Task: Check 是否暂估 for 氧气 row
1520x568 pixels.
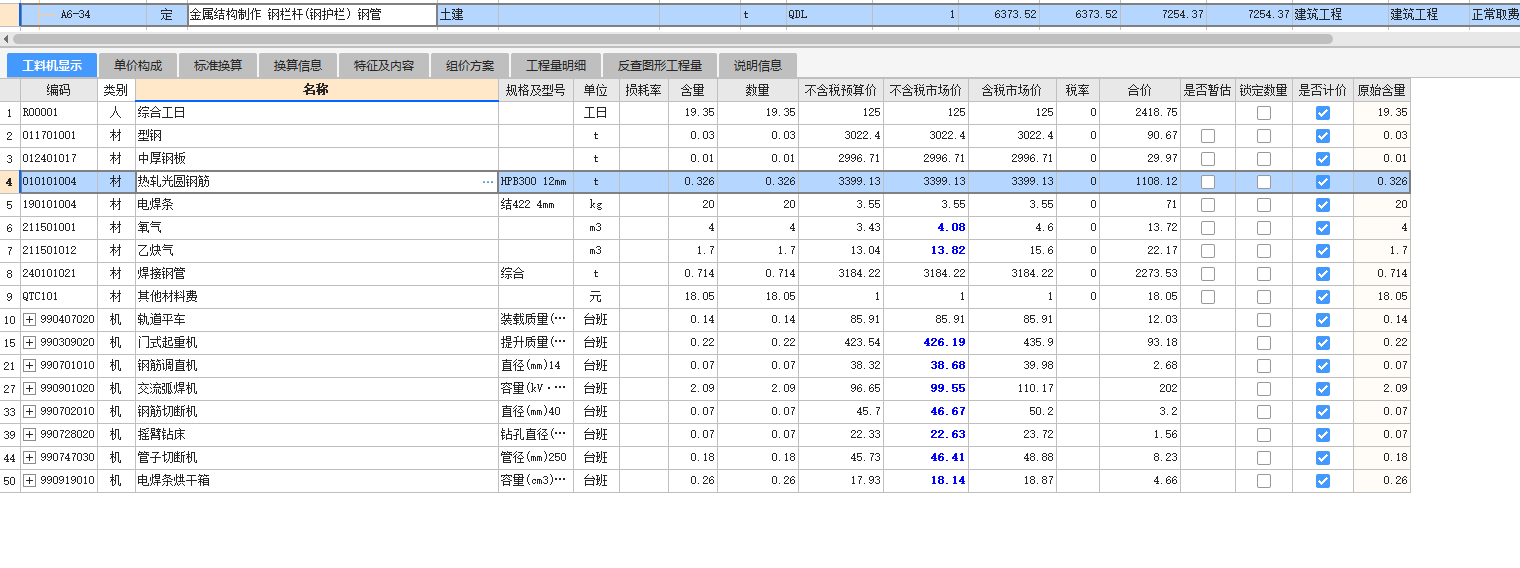Action: point(1208,228)
